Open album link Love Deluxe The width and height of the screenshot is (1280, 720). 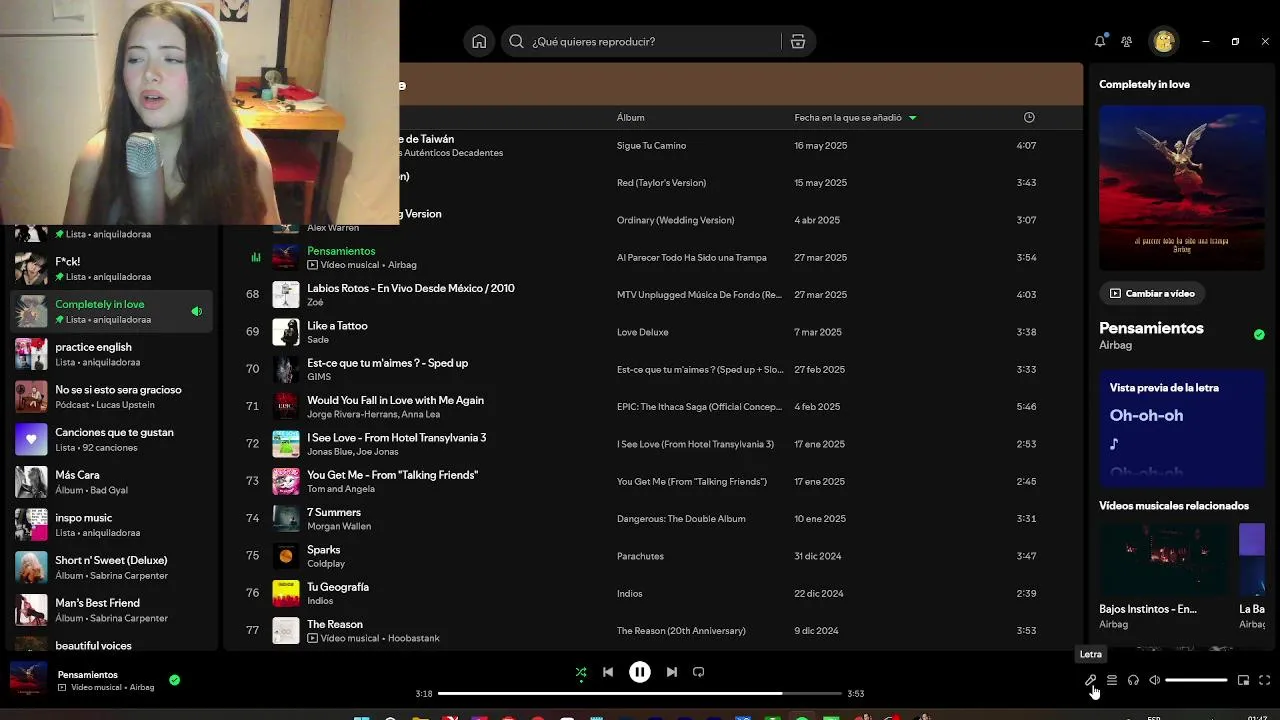pos(643,332)
